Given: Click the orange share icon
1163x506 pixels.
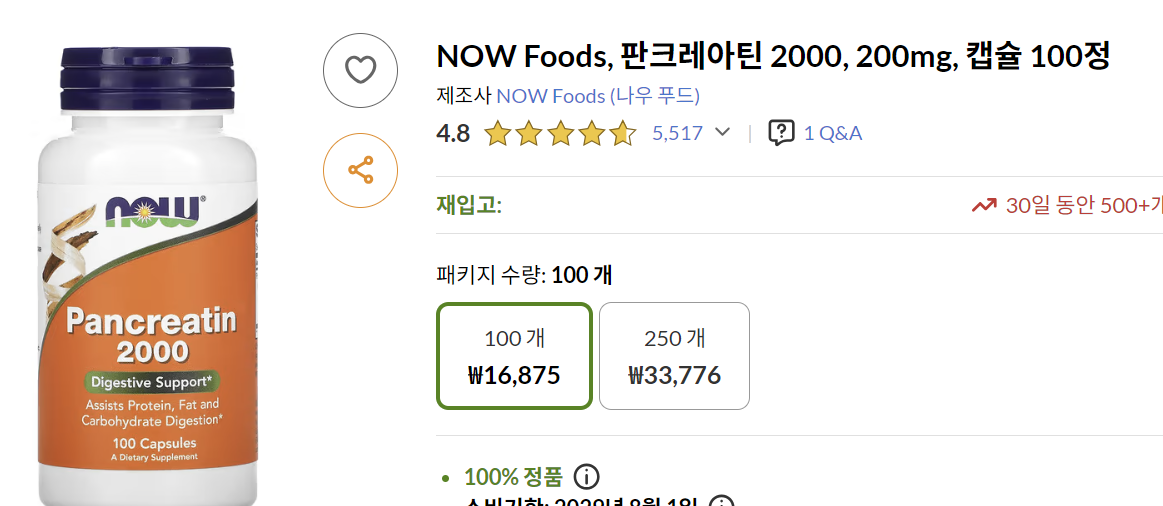Looking at the screenshot, I should (x=360, y=170).
